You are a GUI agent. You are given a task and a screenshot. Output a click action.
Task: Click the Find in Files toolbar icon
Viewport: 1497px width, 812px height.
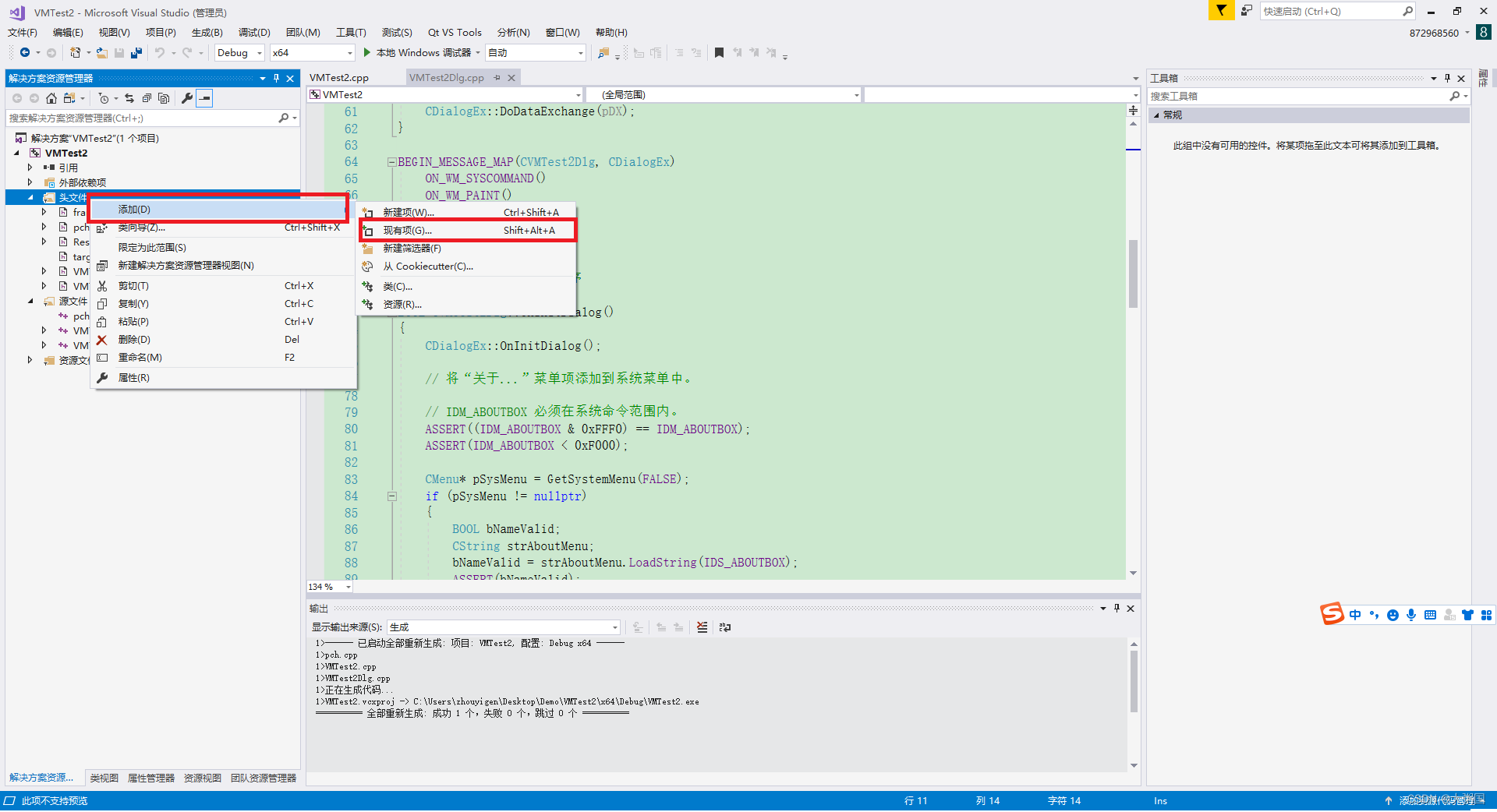pyautogui.click(x=603, y=53)
